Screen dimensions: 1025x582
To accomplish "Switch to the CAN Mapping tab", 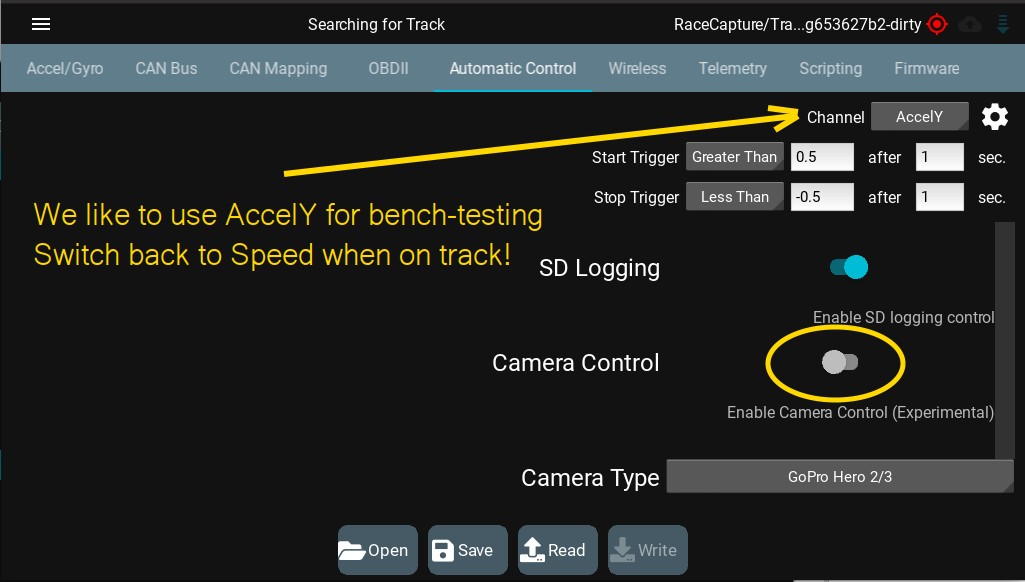I will pyautogui.click(x=278, y=68).
